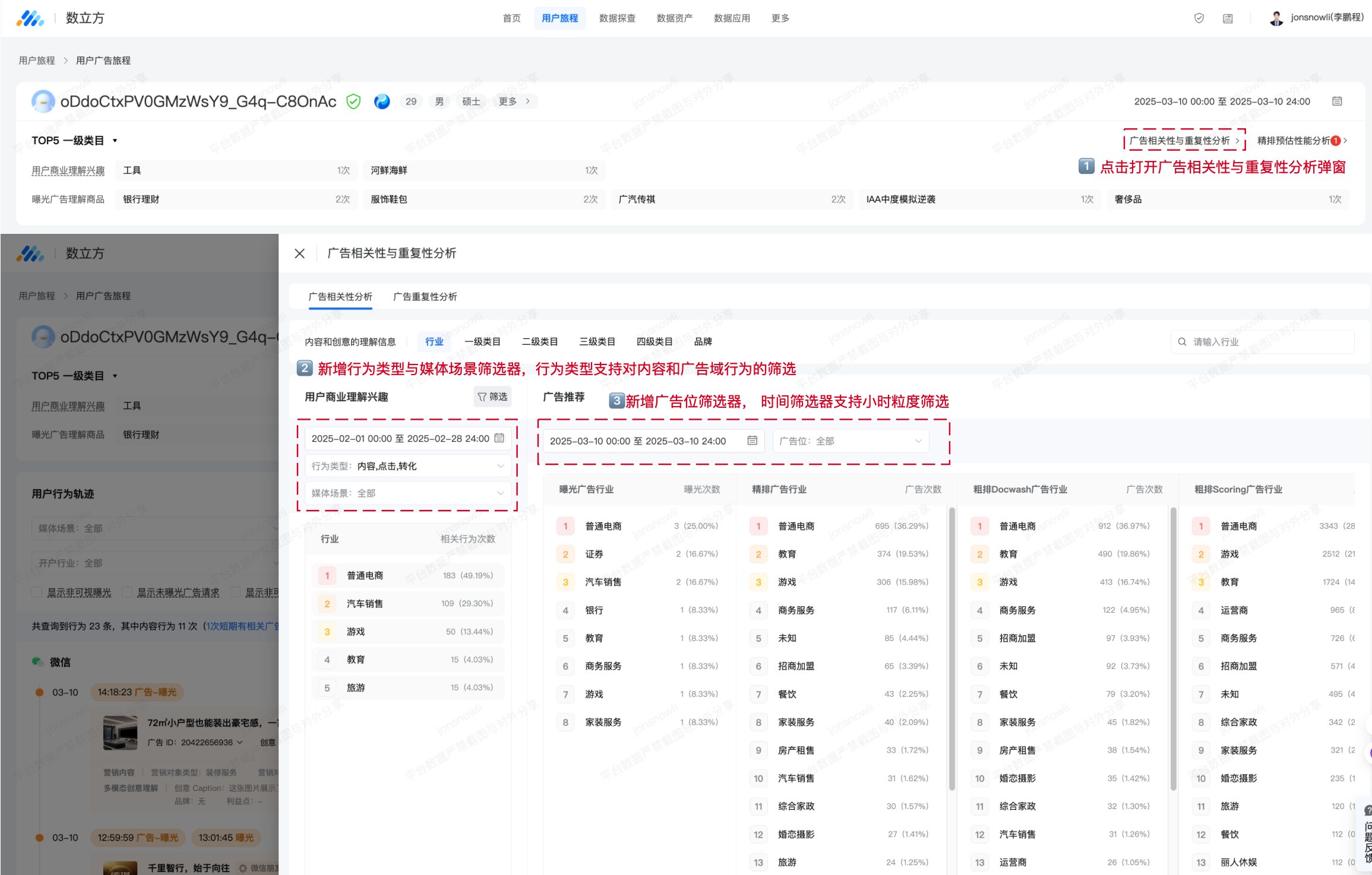Open the document list icon in header
The width and height of the screenshot is (1372, 875).
(x=1228, y=18)
